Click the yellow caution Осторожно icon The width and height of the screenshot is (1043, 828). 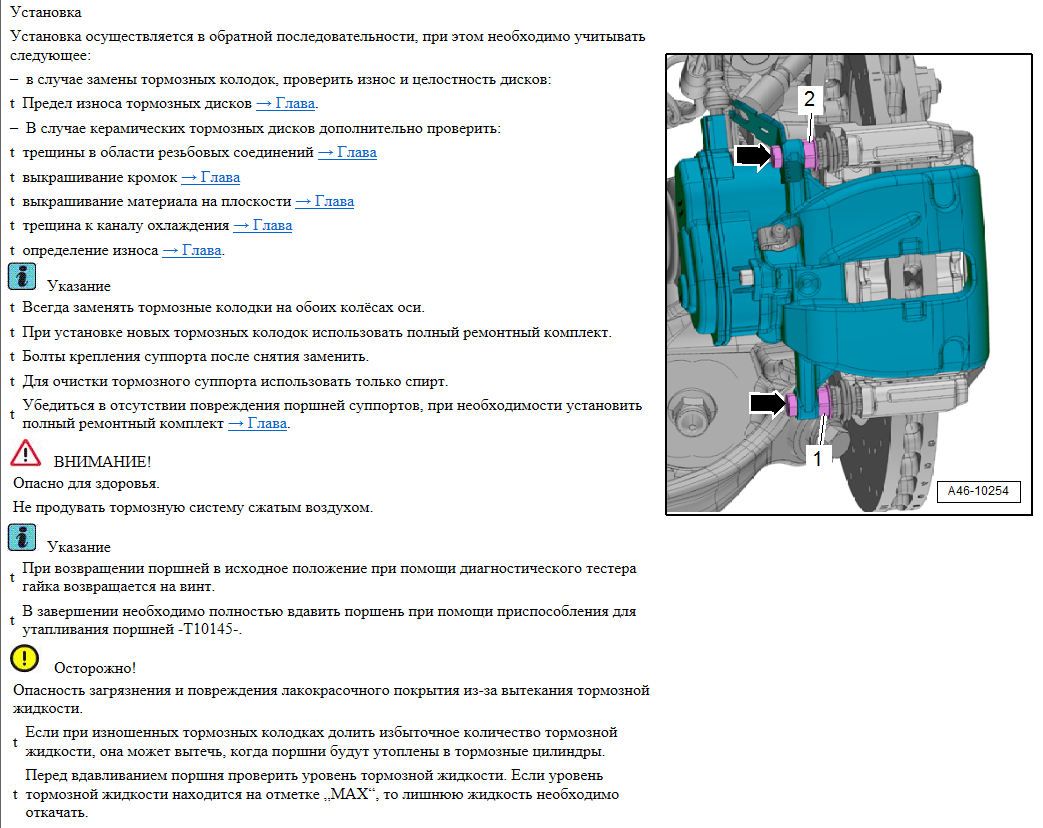[x=25, y=658]
